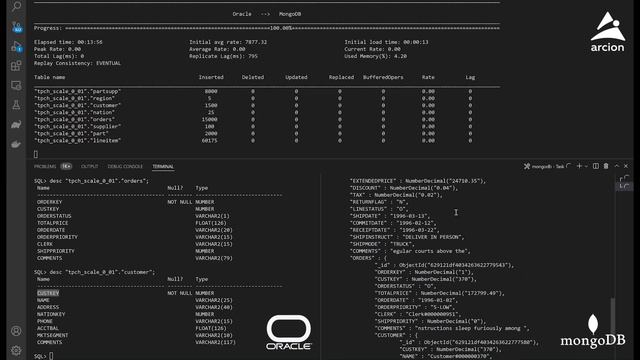The height and width of the screenshot is (360, 640).
Task: Open the Manage gear icon
Action: coord(16,350)
